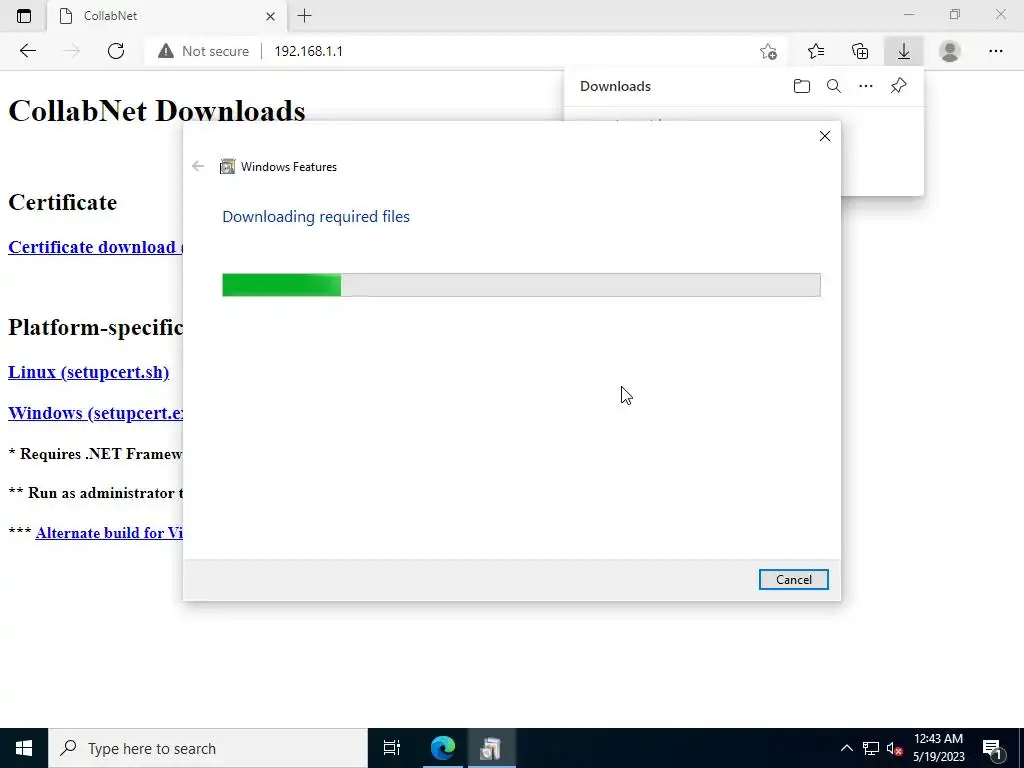Viewport: 1024px width, 768px height.
Task: Open the muted volume tray icon
Action: pyautogui.click(x=895, y=748)
